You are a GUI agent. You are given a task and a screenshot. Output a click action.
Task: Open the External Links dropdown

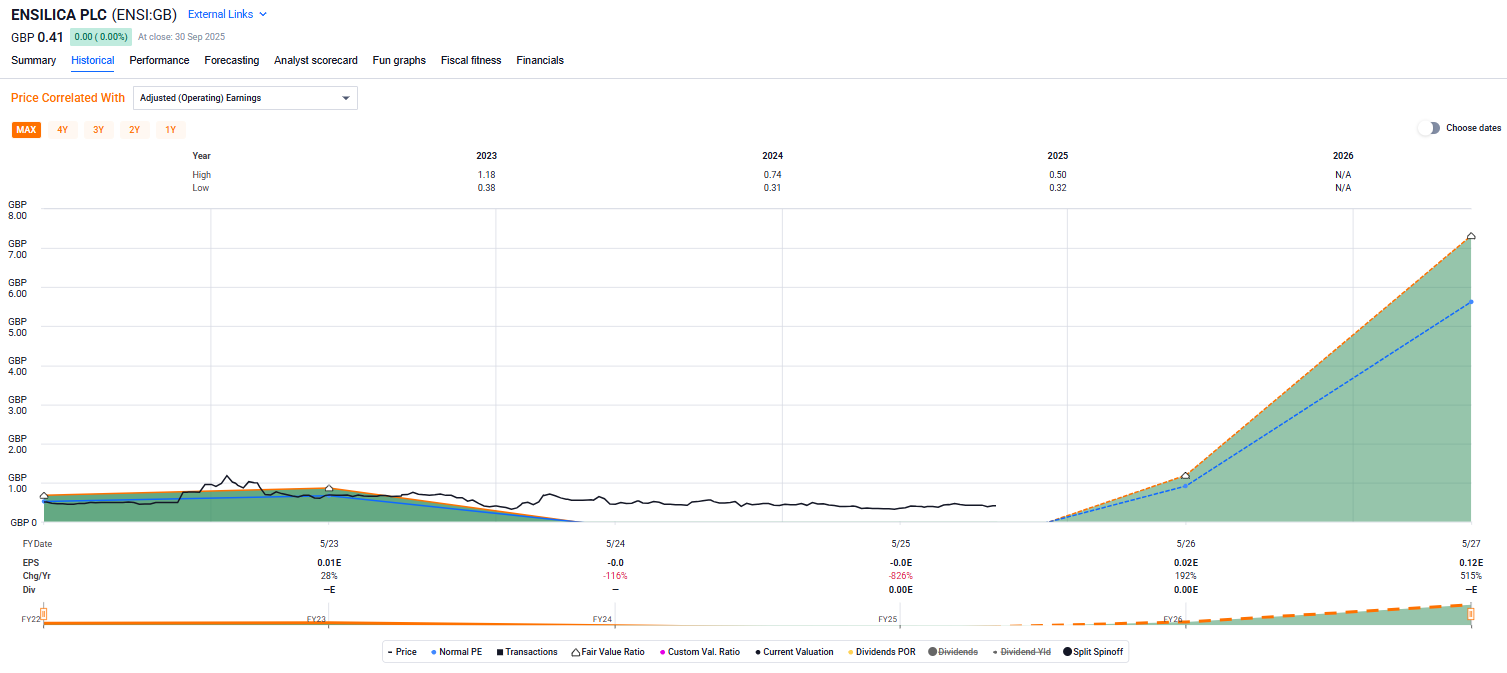coord(227,14)
